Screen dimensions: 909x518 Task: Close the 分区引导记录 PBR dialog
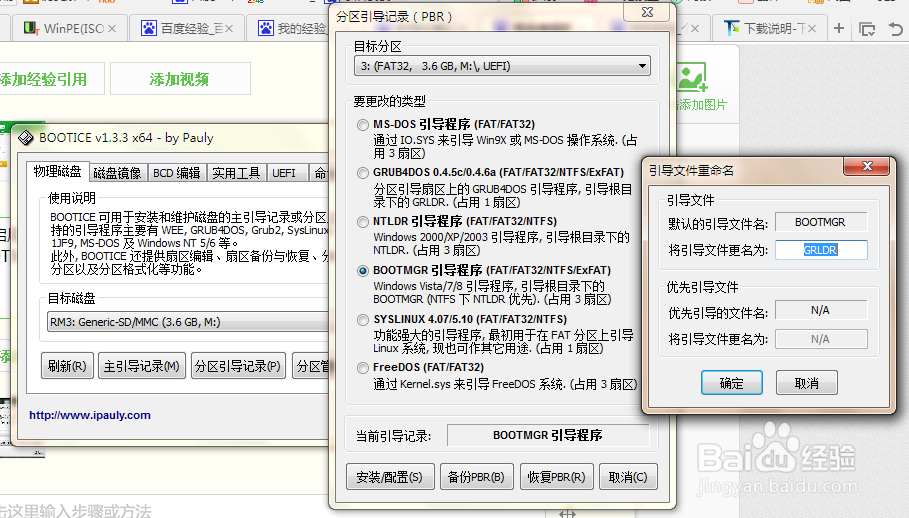click(x=648, y=12)
